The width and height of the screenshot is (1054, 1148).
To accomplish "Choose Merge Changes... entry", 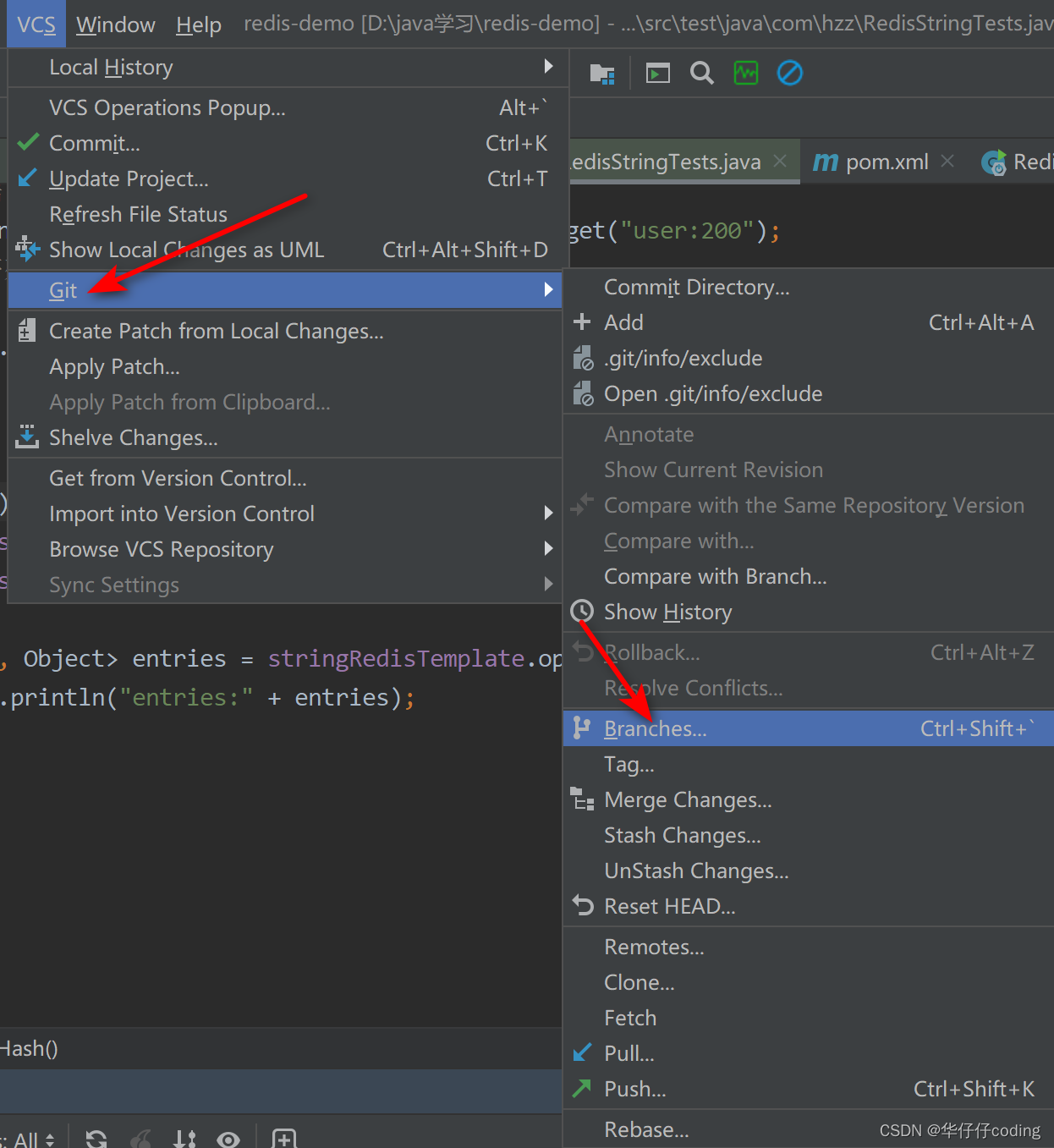I will pyautogui.click(x=809, y=799).
